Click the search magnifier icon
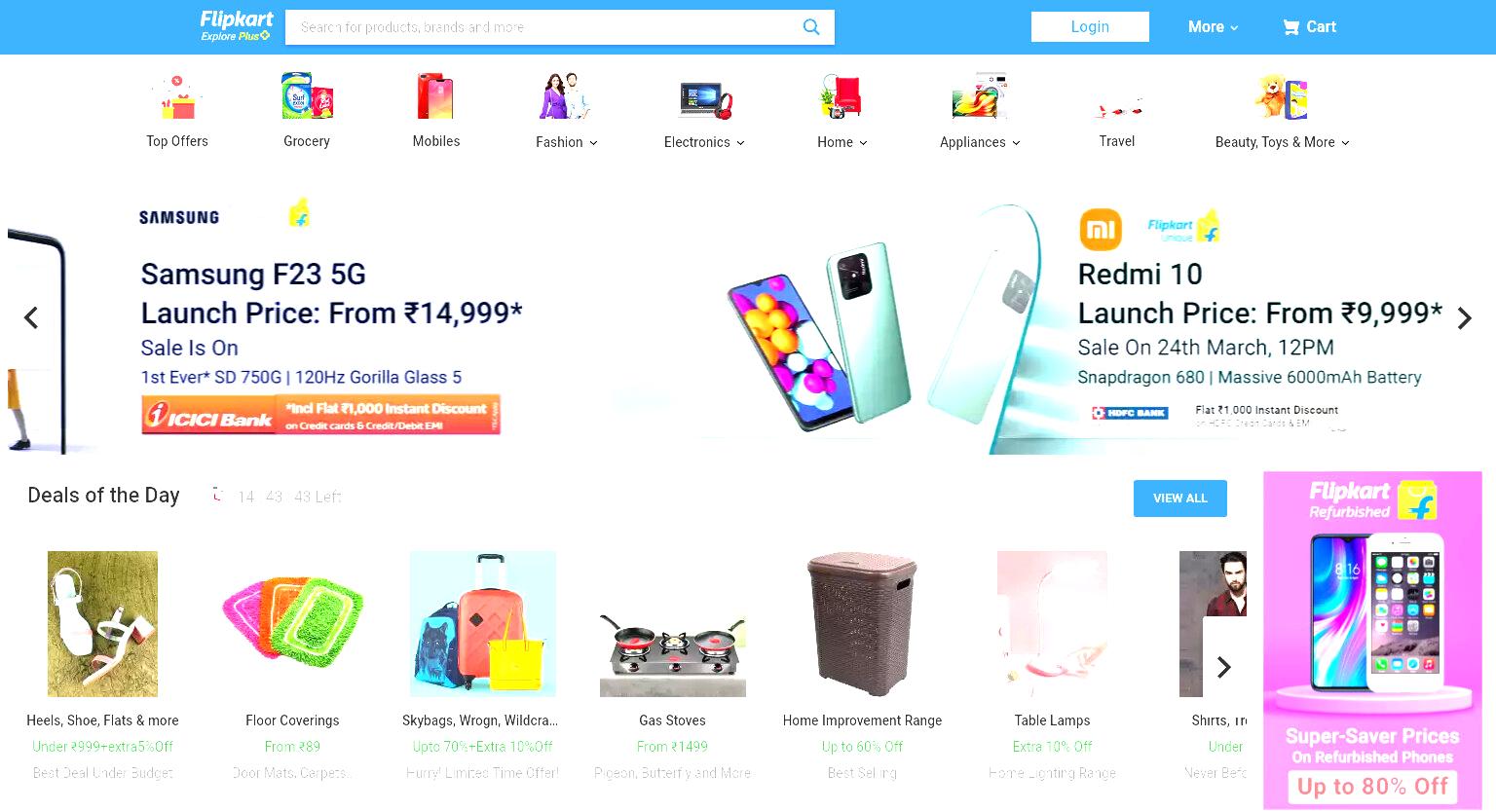This screenshot has height=812, width=1496. pyautogui.click(x=810, y=27)
